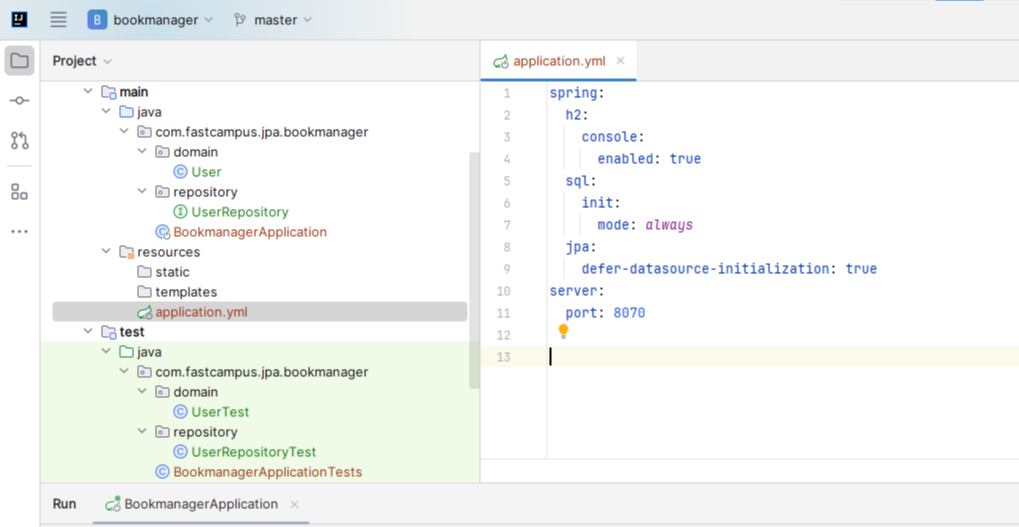Close the application.yml editor tab
The width and height of the screenshot is (1019, 527).
(x=620, y=60)
